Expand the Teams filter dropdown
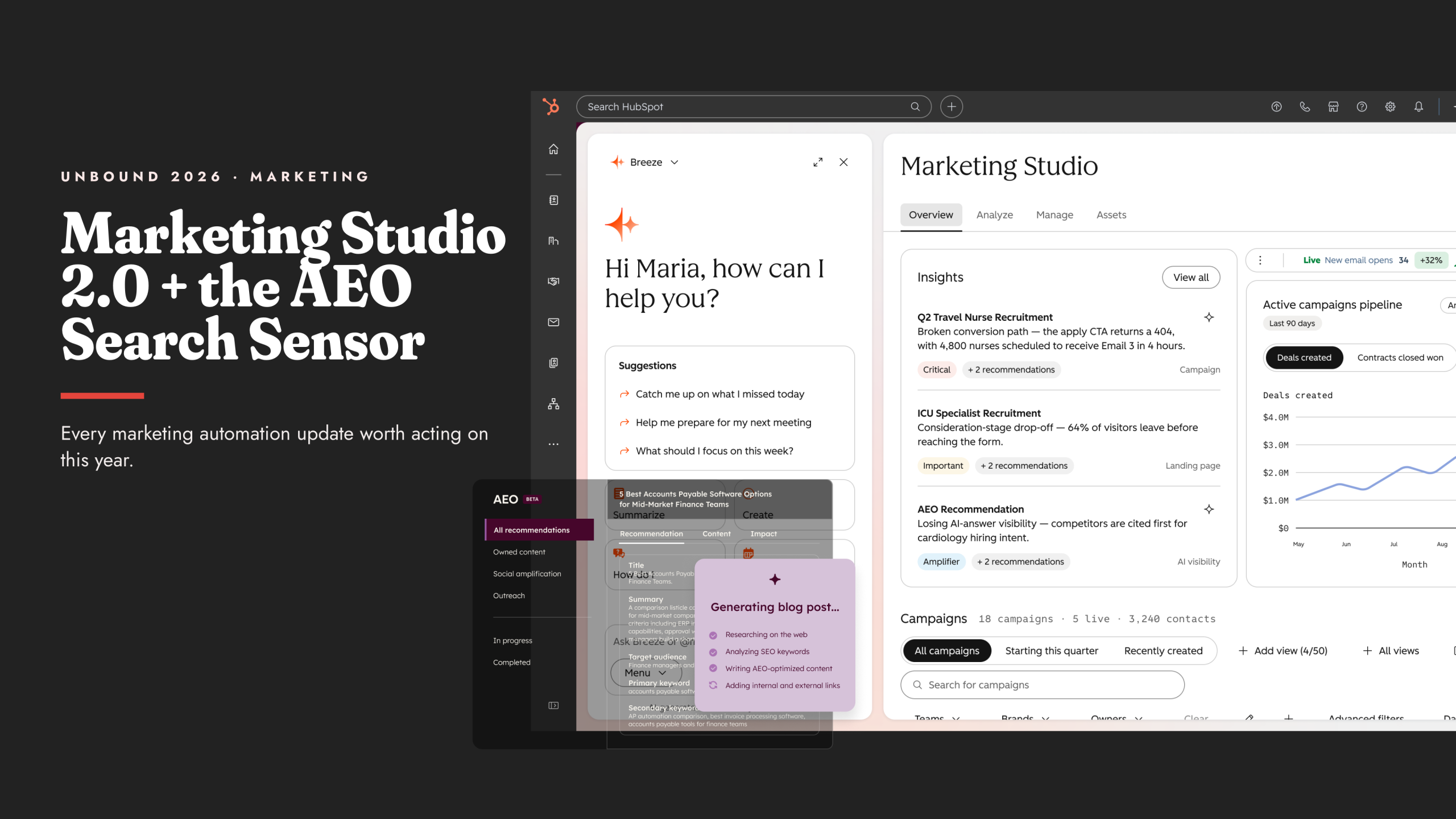This screenshot has height=819, width=1456. tap(937, 718)
